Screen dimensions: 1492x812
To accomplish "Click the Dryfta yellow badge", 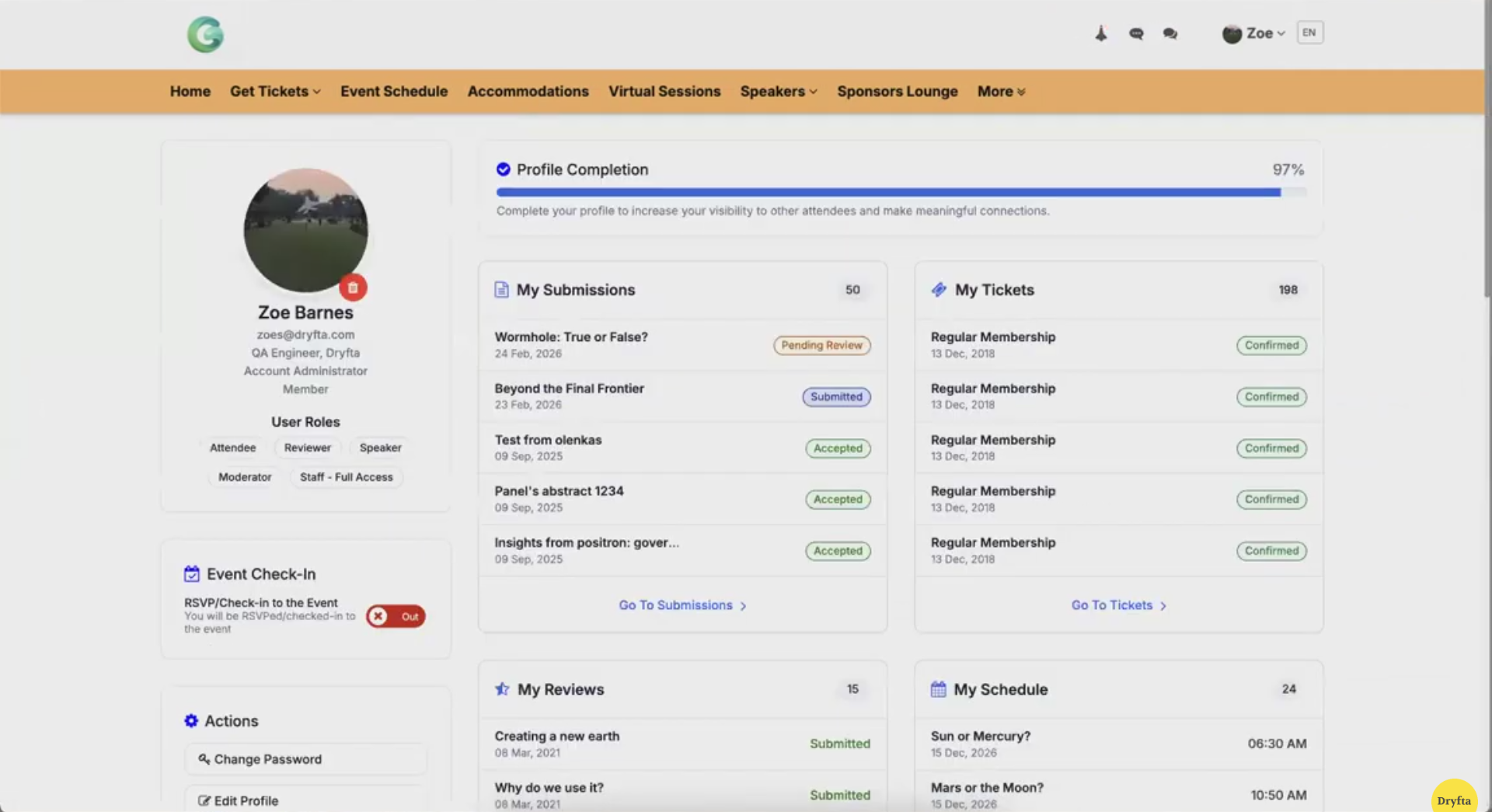I will [x=1453, y=800].
